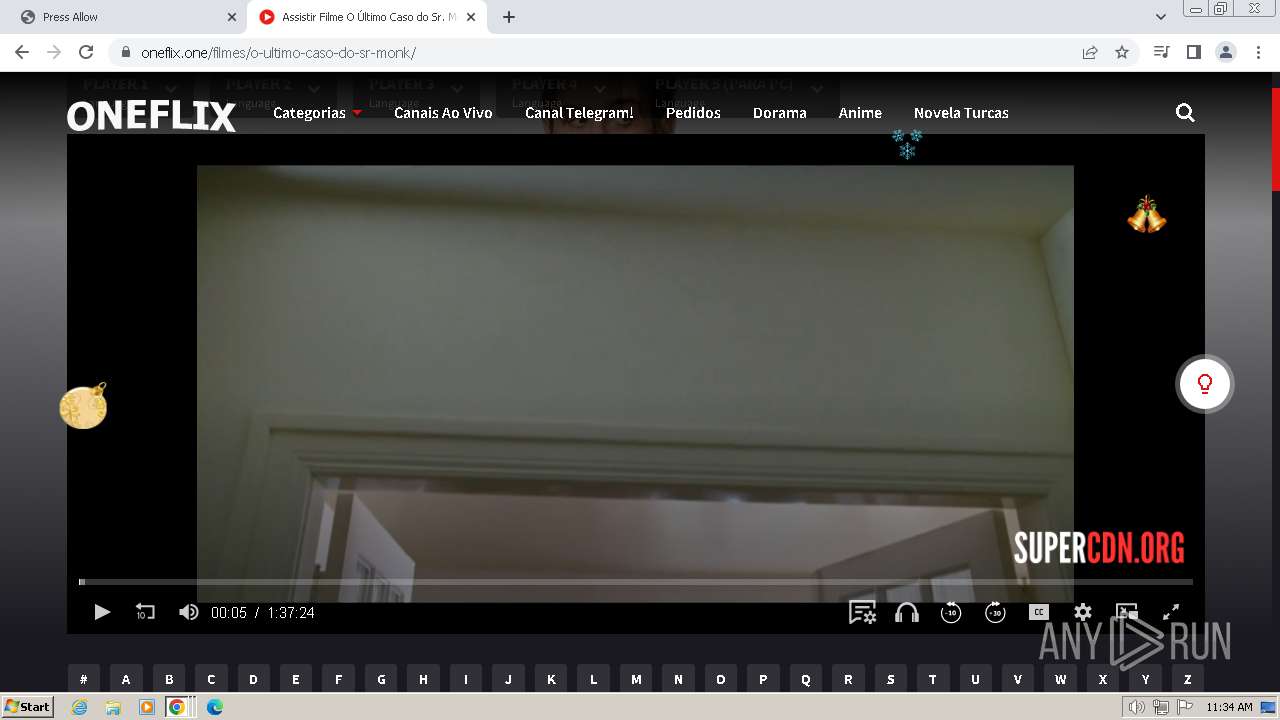Filter titles by letter M
Viewport: 1280px width, 720px height.
(x=636, y=679)
